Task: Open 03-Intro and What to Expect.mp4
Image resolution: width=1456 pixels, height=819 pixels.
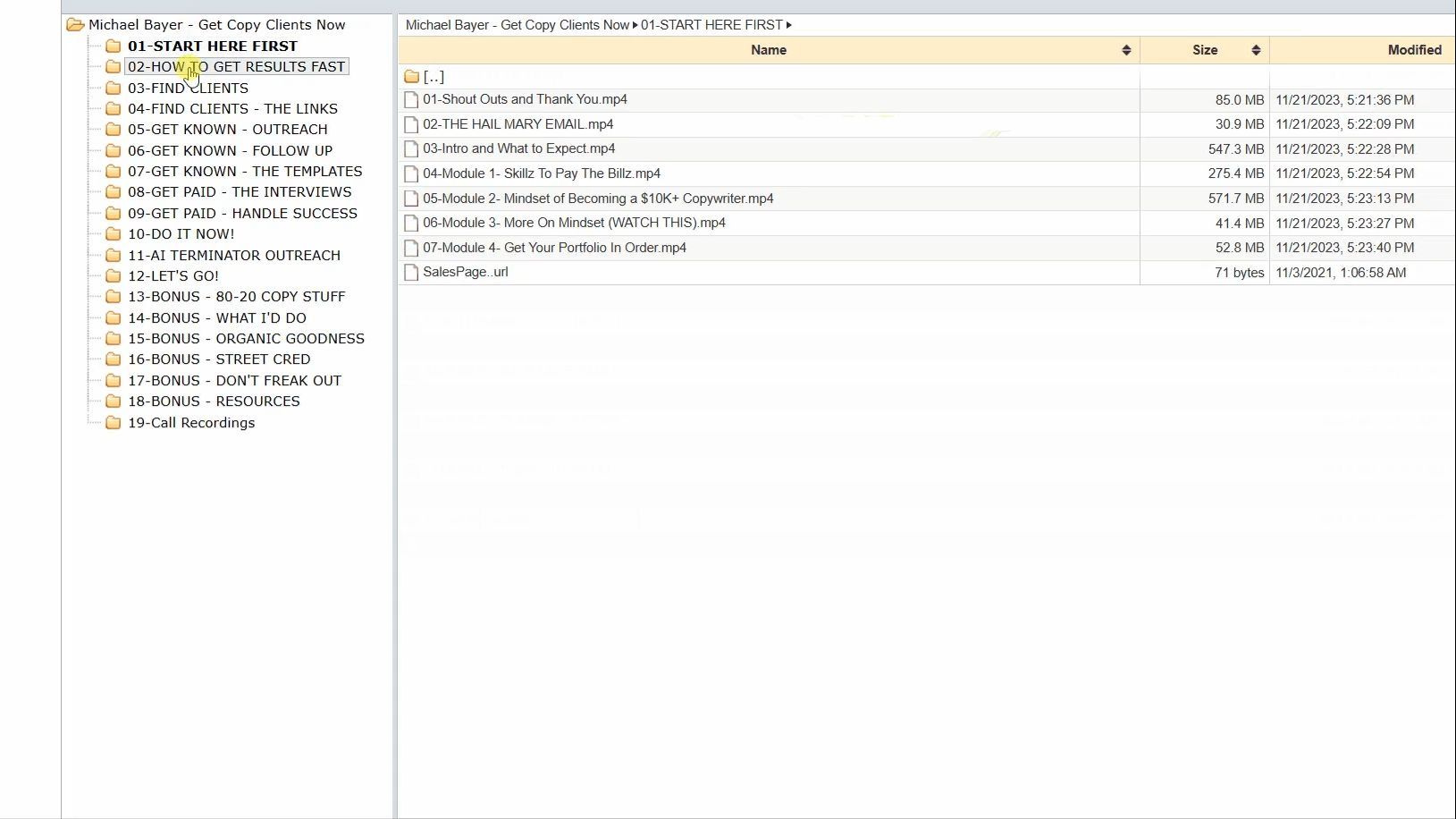Action: pos(519,148)
